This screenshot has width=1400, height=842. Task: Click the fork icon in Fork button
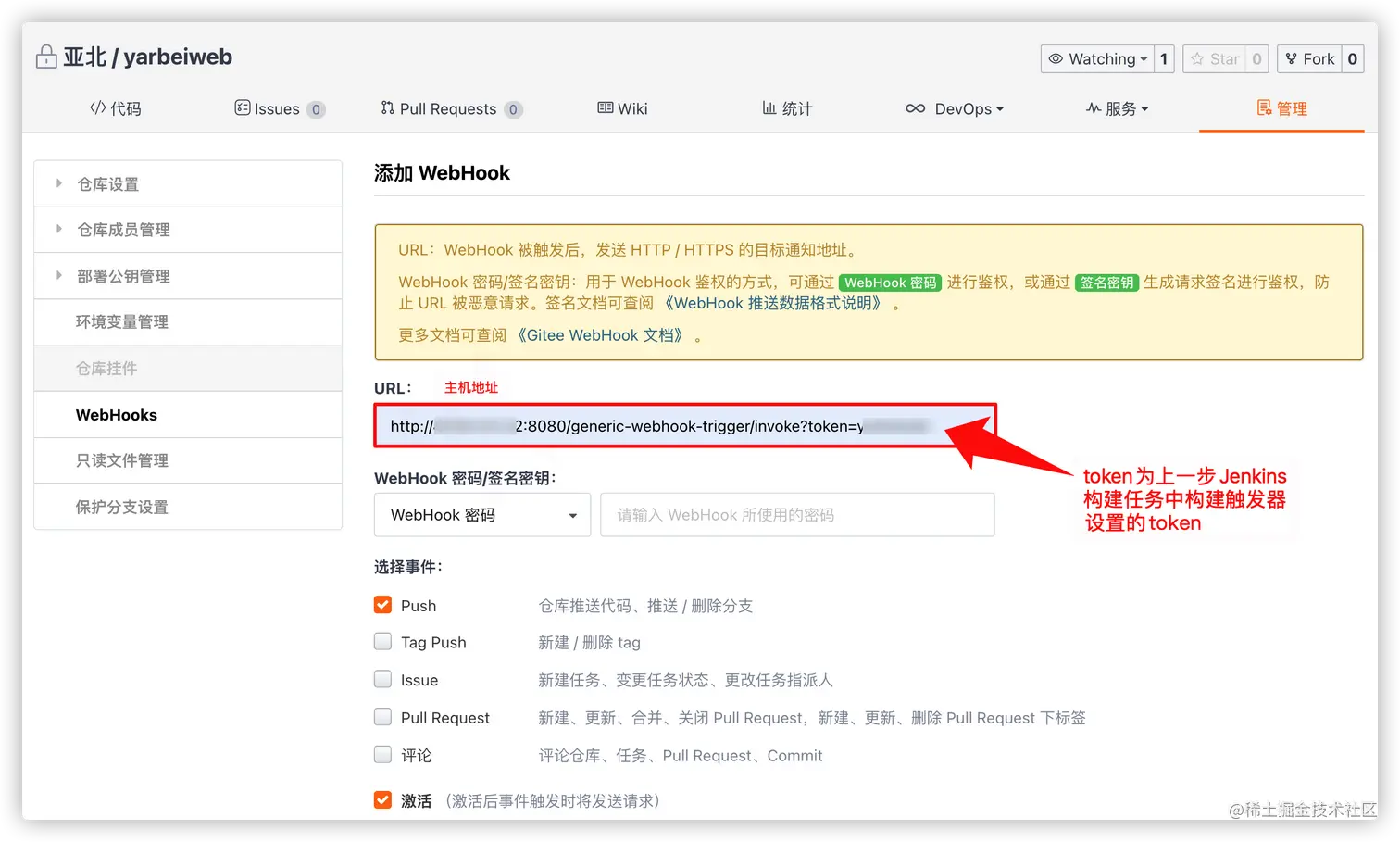pos(1292,58)
